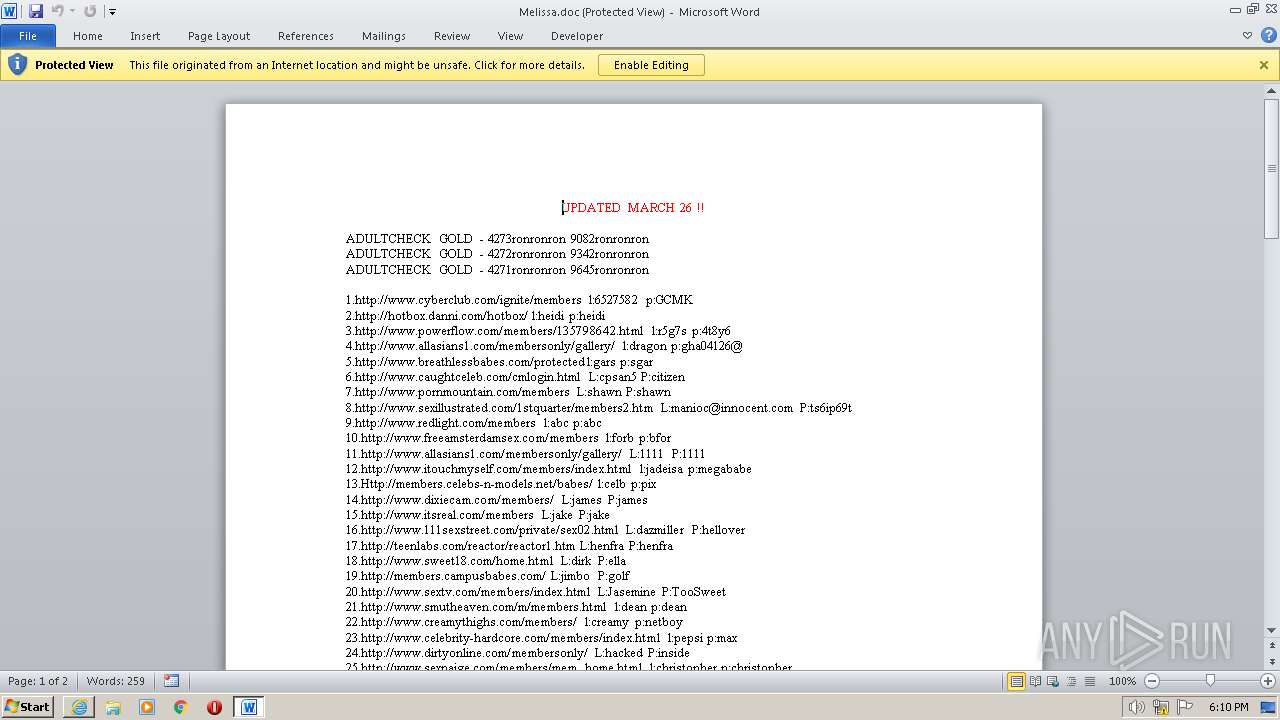Click the 100% zoom level button
The width and height of the screenshot is (1280, 720).
(1122, 681)
